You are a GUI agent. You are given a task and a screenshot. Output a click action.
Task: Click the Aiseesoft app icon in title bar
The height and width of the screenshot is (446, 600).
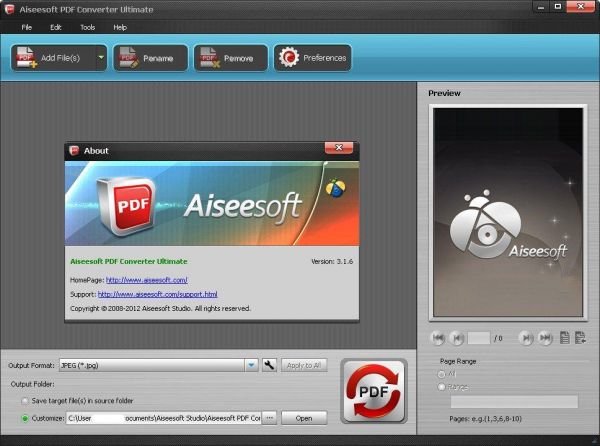click(x=10, y=9)
